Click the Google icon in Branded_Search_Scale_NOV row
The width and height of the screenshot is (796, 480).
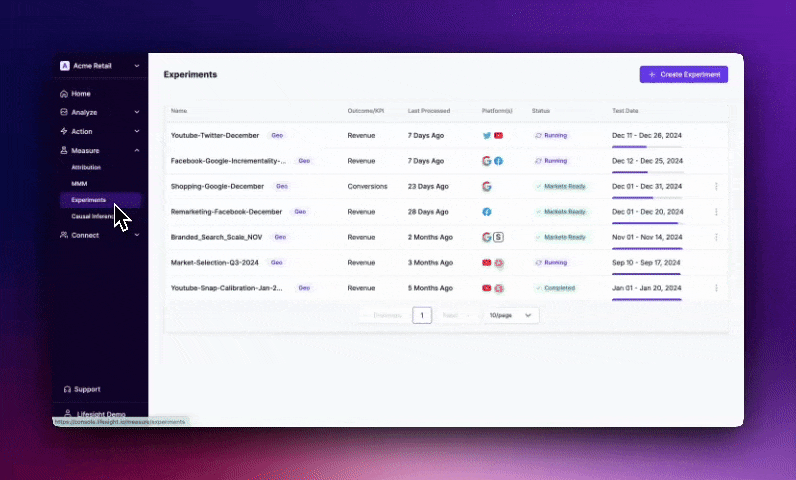coord(486,237)
